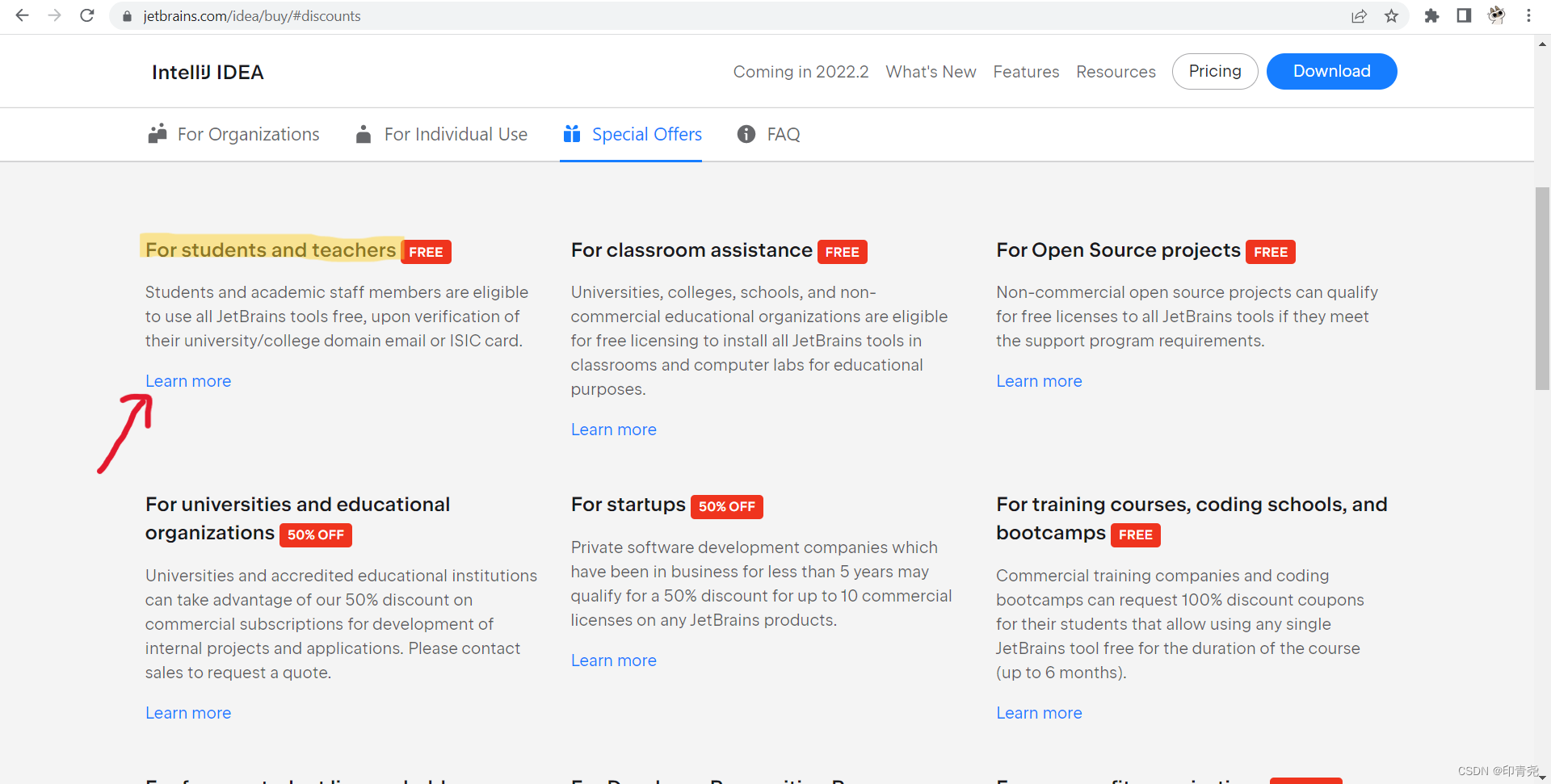Click the Pricing button
The image size is (1551, 784).
(x=1215, y=71)
